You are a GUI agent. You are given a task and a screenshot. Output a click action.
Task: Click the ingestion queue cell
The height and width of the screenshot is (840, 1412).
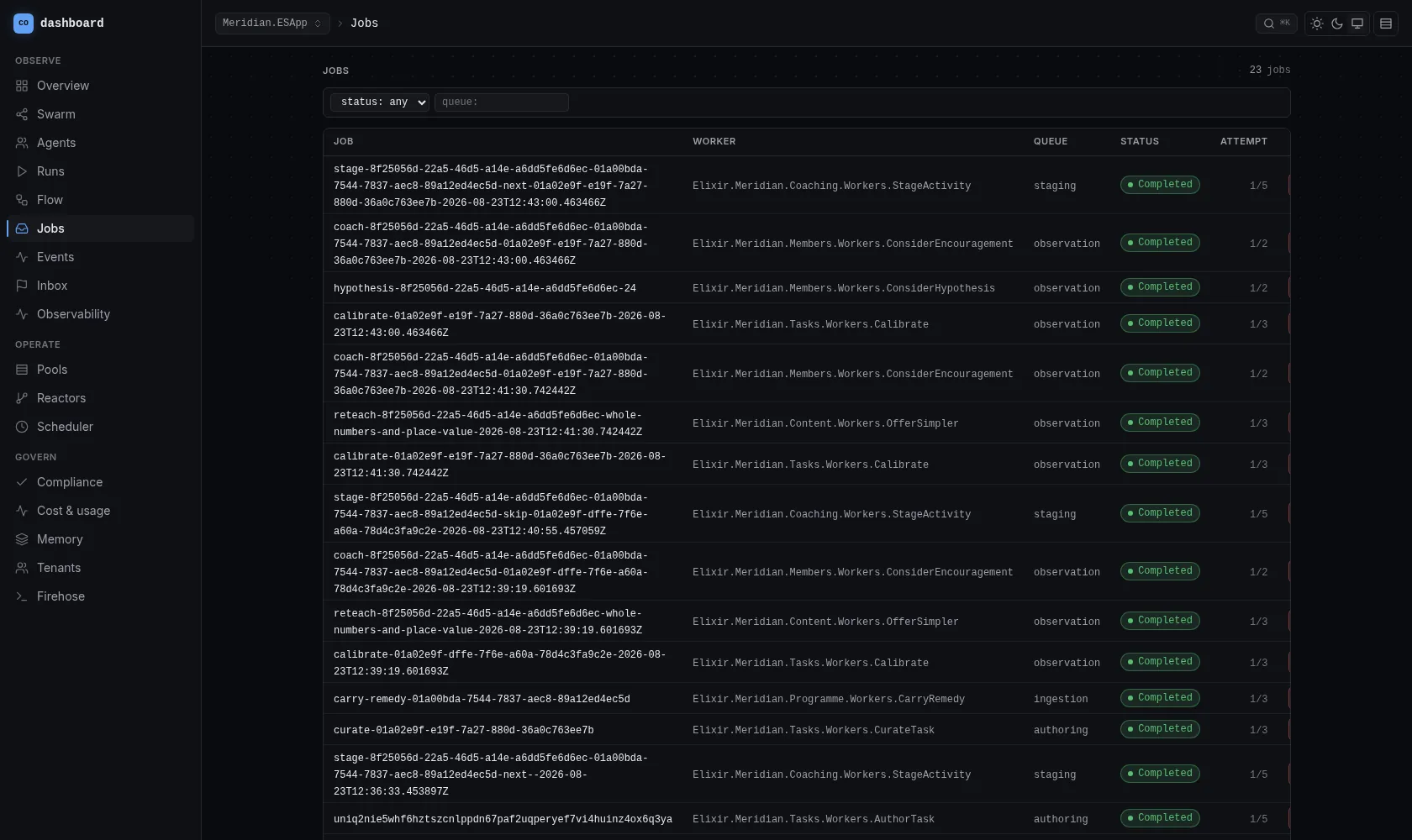click(1060, 699)
